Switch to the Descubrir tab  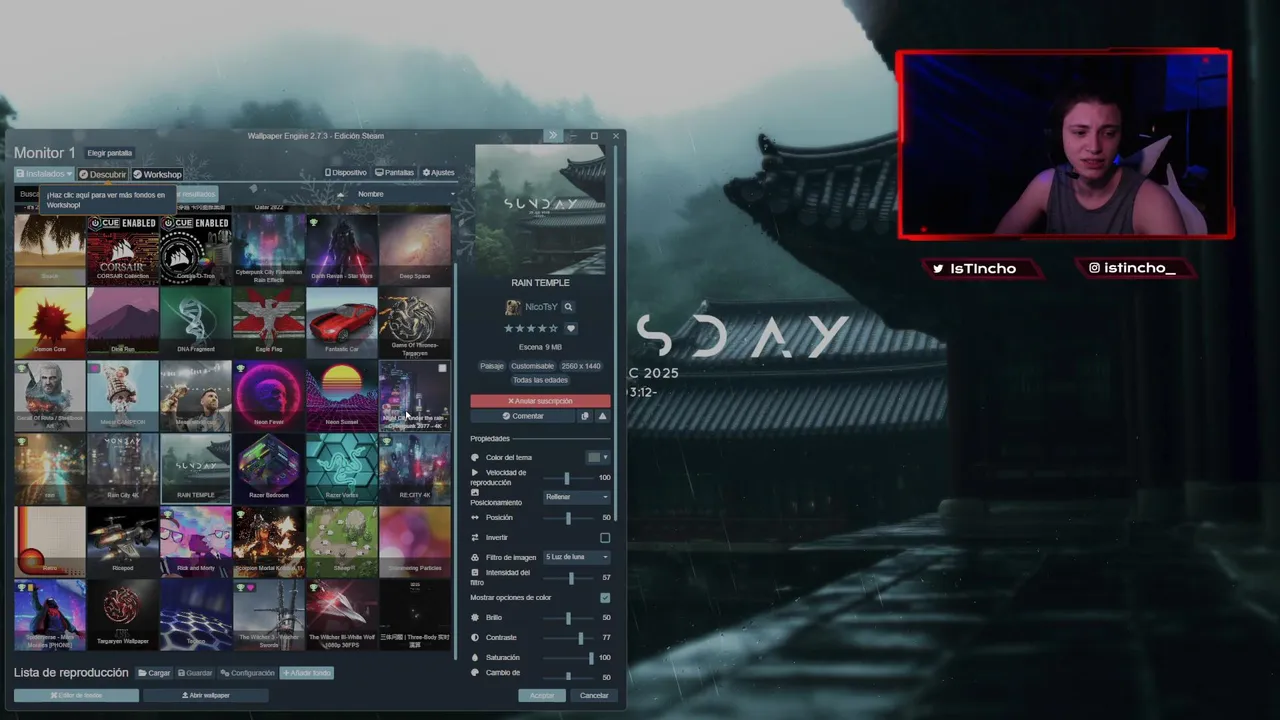(x=103, y=174)
